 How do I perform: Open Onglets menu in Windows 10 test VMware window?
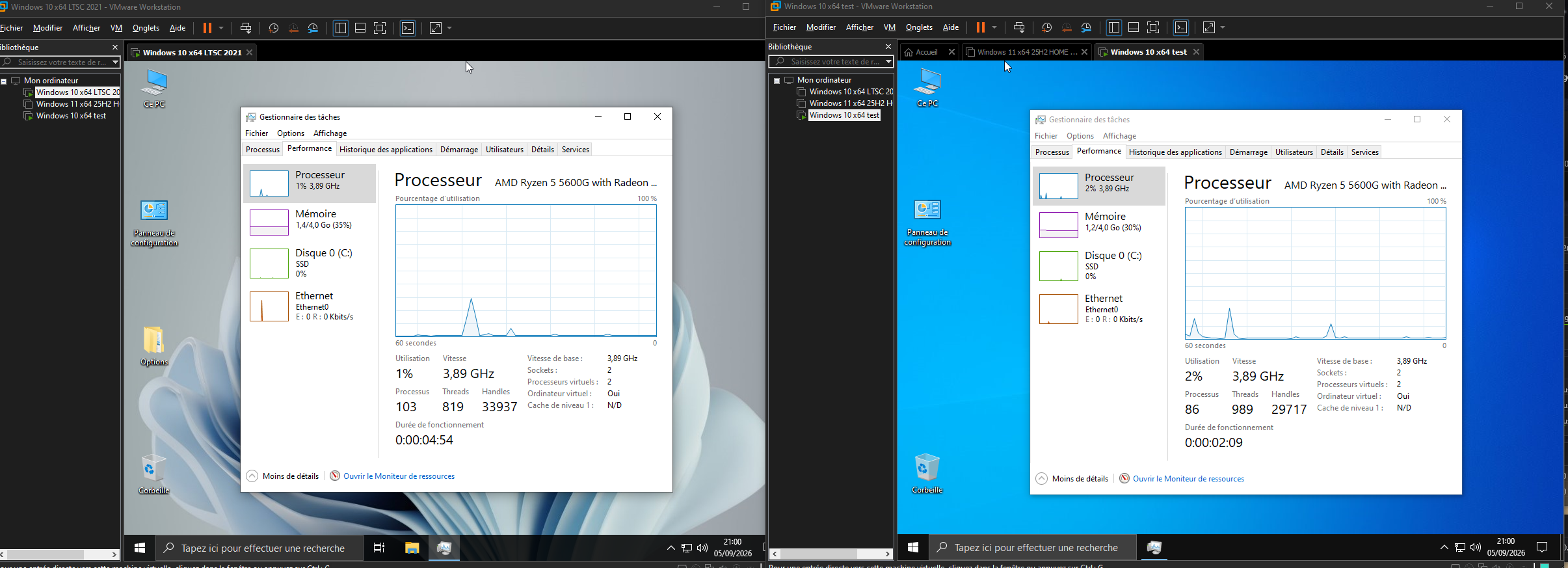pyautogui.click(x=919, y=27)
